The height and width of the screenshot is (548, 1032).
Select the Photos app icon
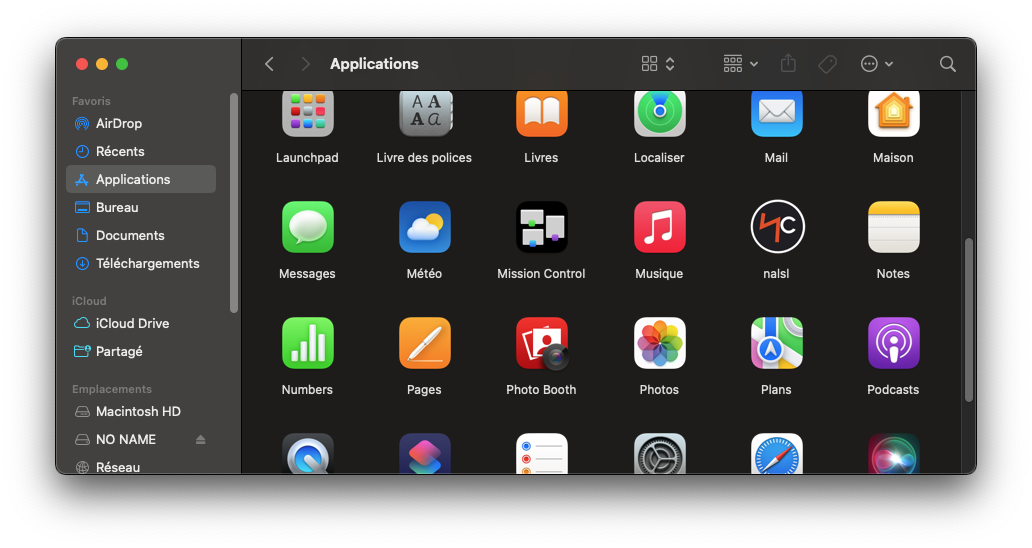(659, 343)
